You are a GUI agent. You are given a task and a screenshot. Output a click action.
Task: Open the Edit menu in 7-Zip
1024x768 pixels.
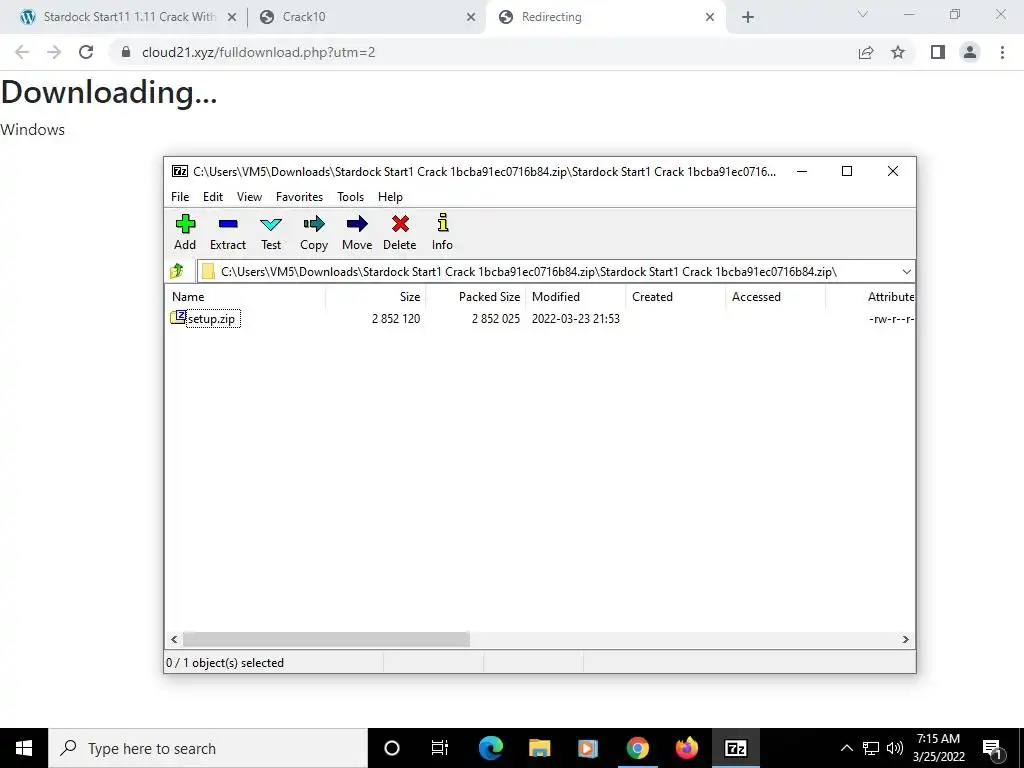tap(213, 197)
